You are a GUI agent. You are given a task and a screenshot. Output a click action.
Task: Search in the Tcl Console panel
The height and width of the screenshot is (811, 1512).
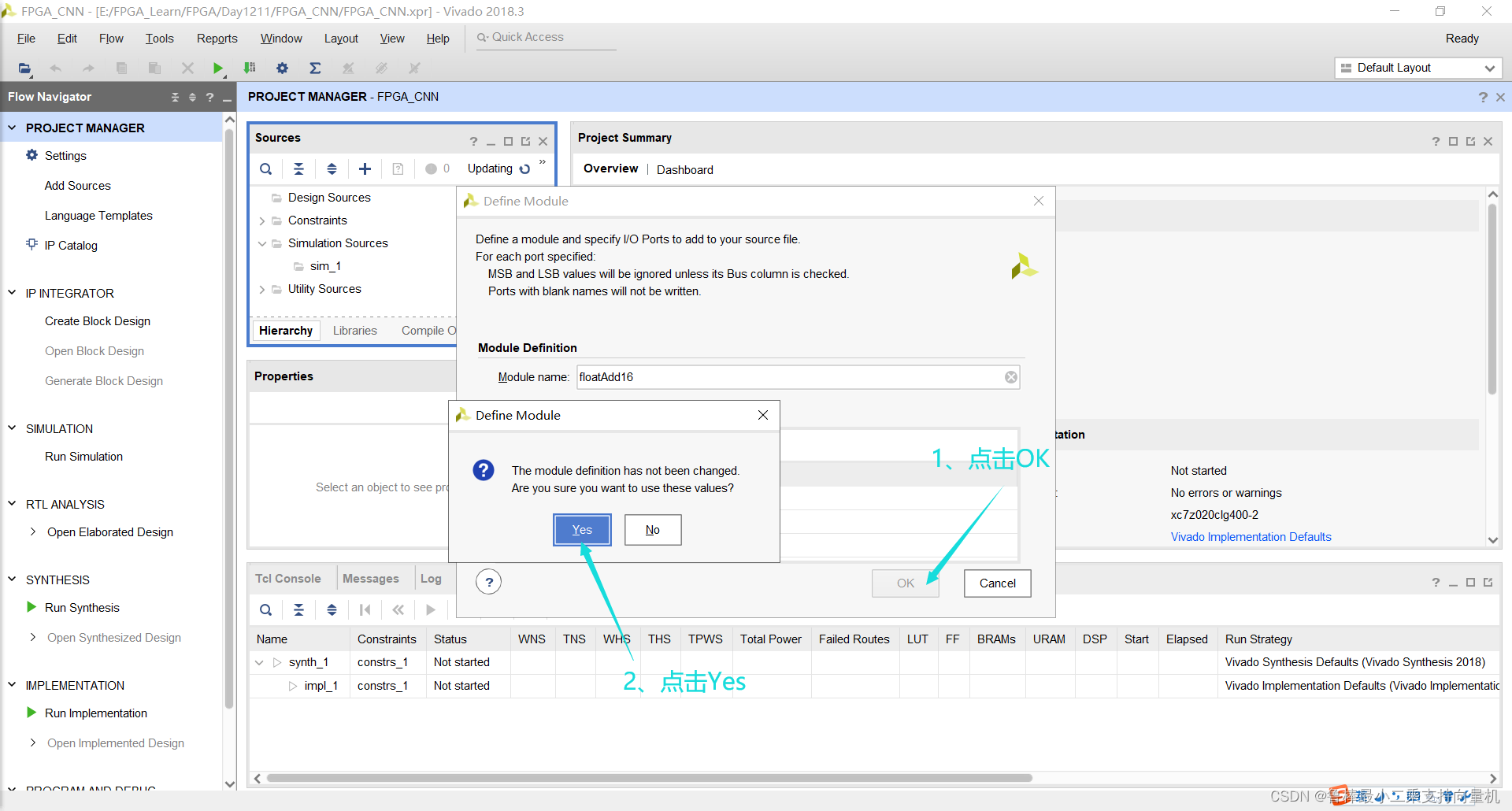point(266,609)
